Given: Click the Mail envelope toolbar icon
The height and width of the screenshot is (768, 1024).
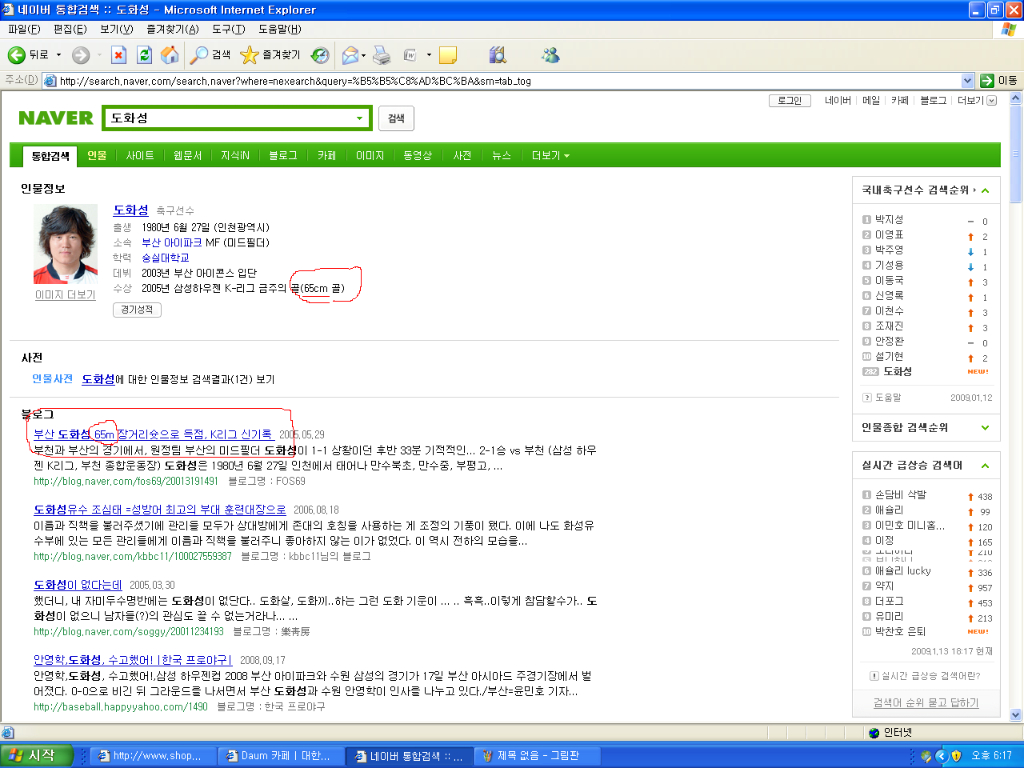Looking at the screenshot, I should point(350,55).
